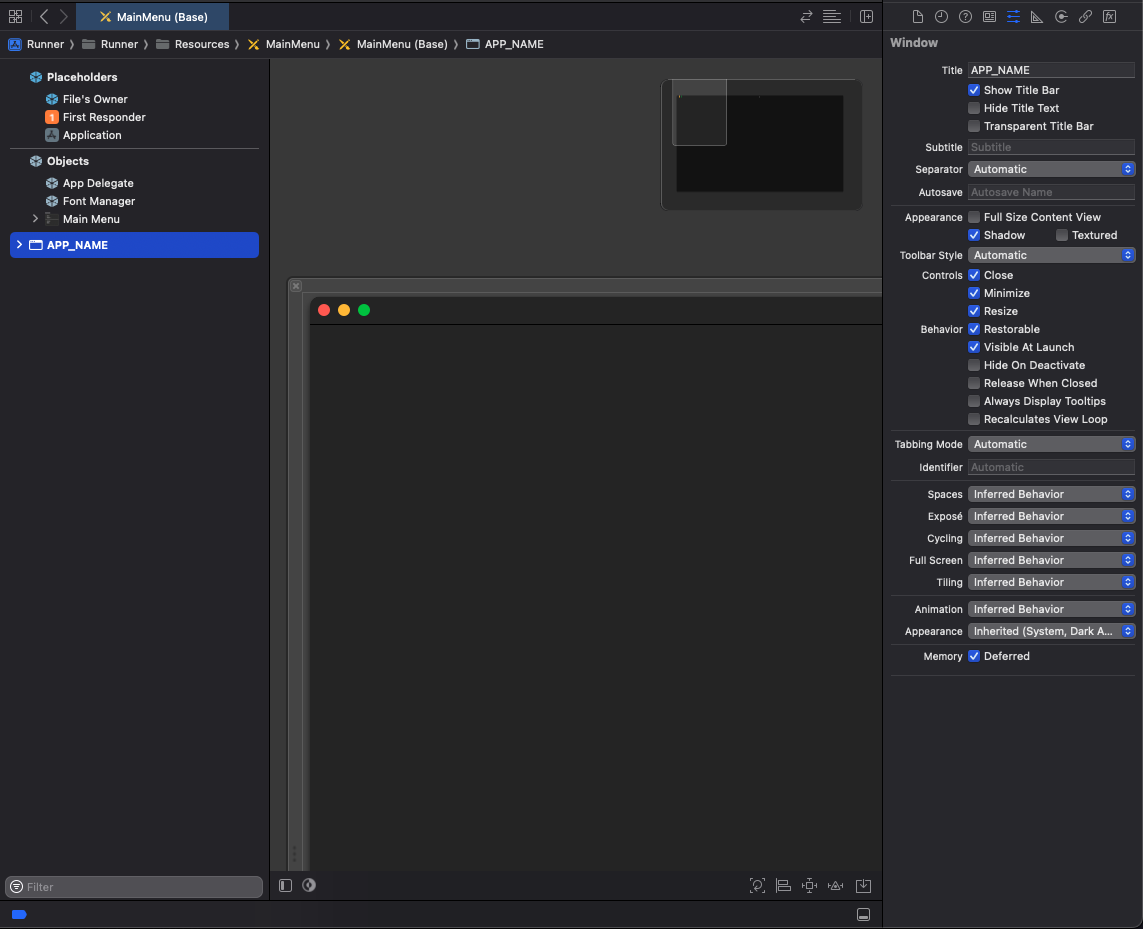Open the Tabbing Mode dropdown

coord(1051,444)
